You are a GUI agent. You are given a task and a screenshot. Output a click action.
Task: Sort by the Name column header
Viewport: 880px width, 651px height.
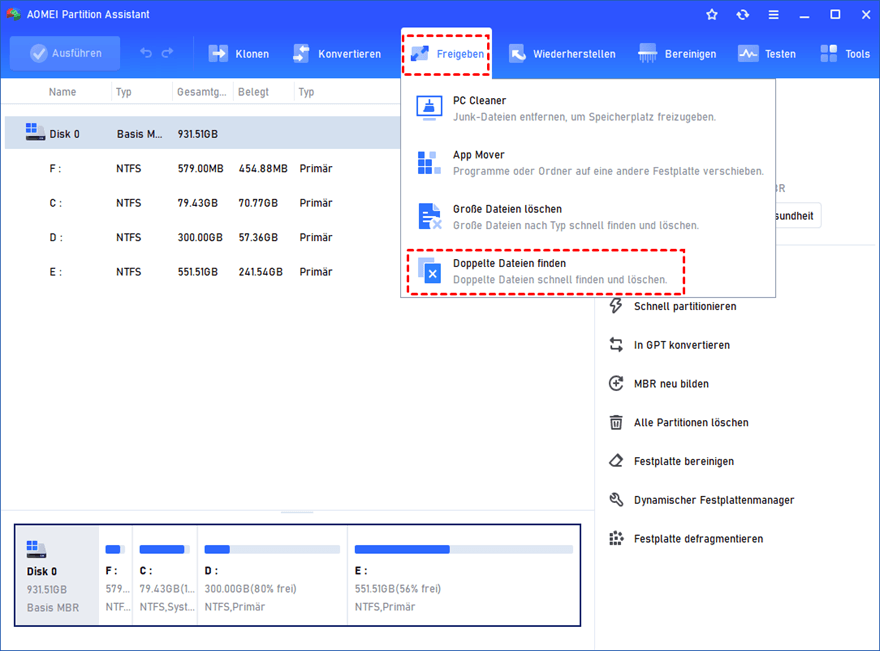[62, 92]
